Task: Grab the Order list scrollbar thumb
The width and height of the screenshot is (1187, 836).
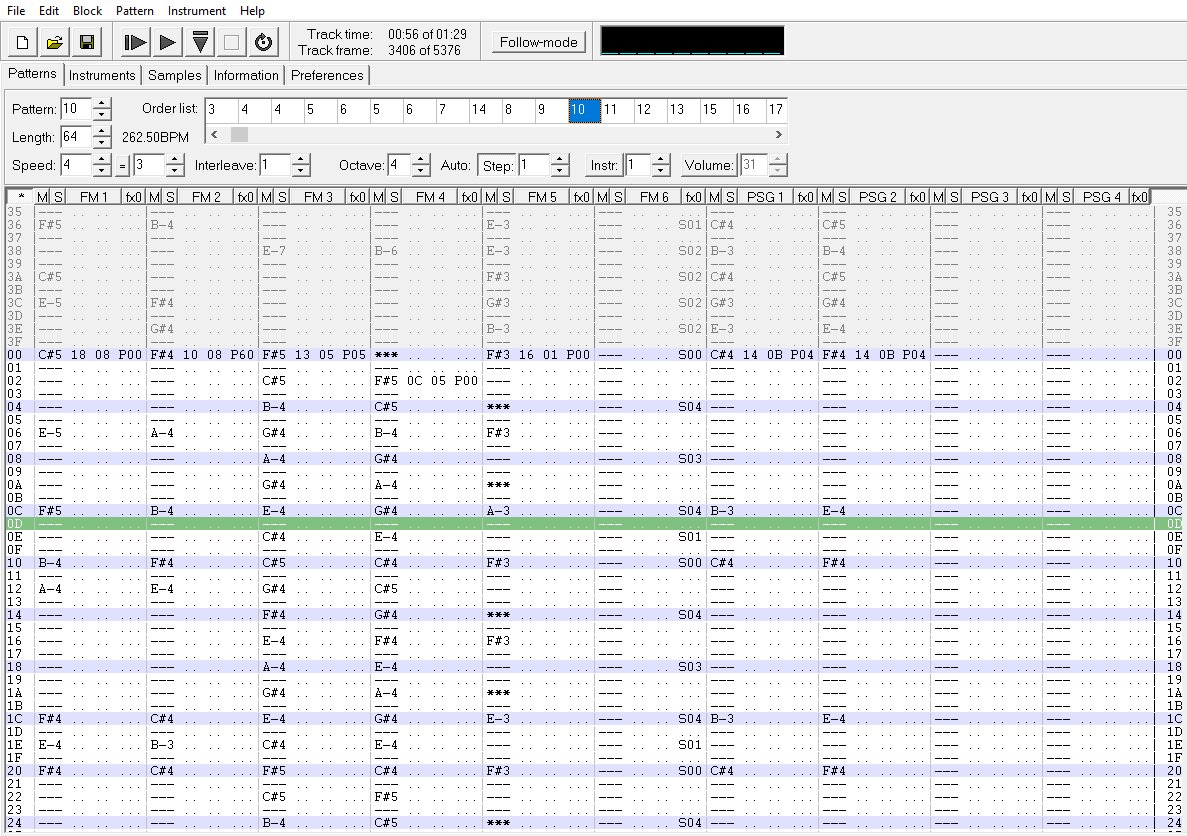Action: click(x=239, y=135)
